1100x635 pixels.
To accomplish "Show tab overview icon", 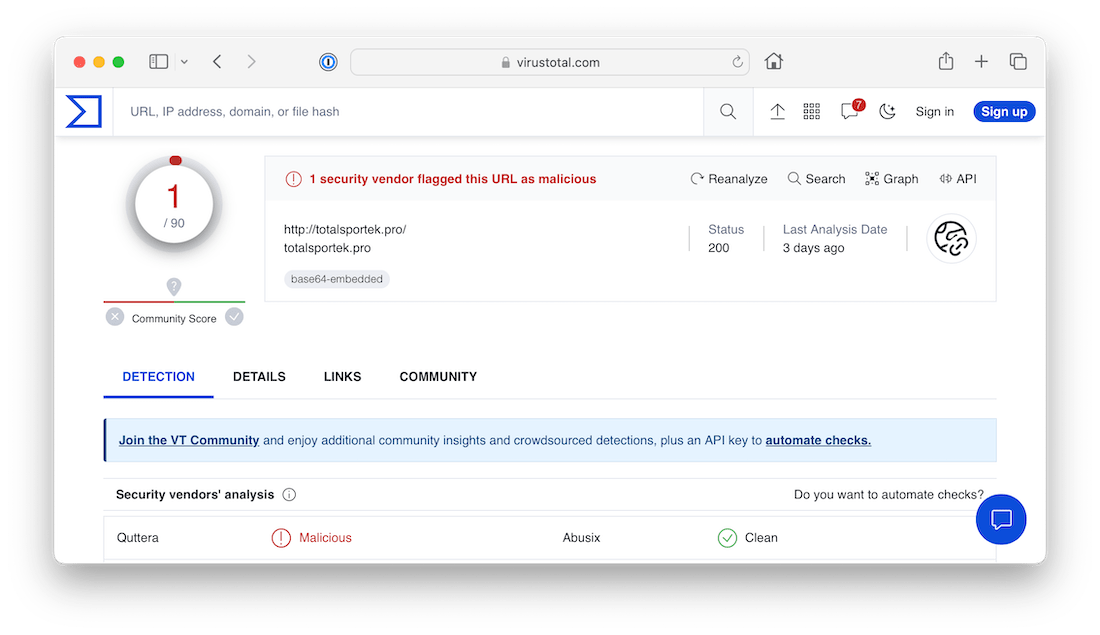I will click(x=1018, y=62).
